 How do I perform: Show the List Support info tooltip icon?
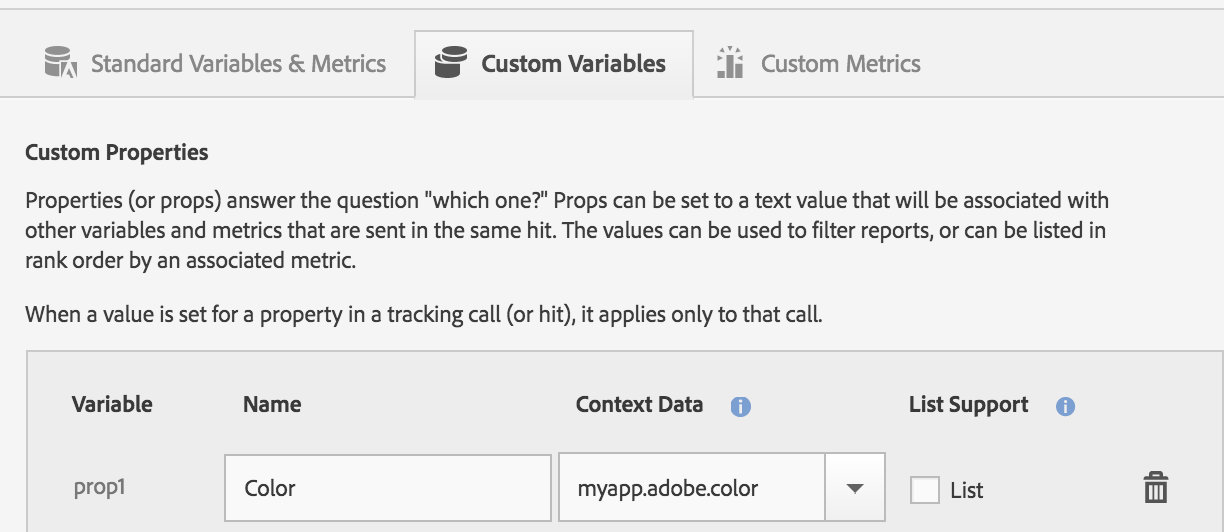pos(1065,406)
